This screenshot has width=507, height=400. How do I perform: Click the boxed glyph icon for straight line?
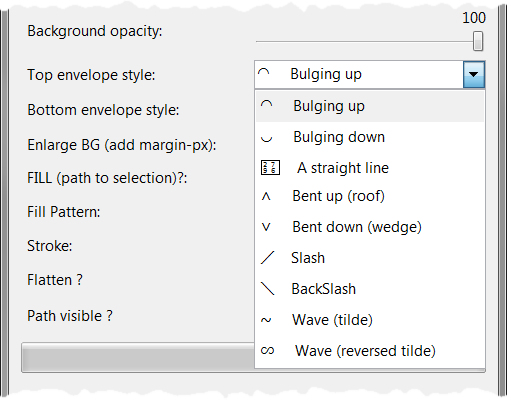pyautogui.click(x=270, y=168)
